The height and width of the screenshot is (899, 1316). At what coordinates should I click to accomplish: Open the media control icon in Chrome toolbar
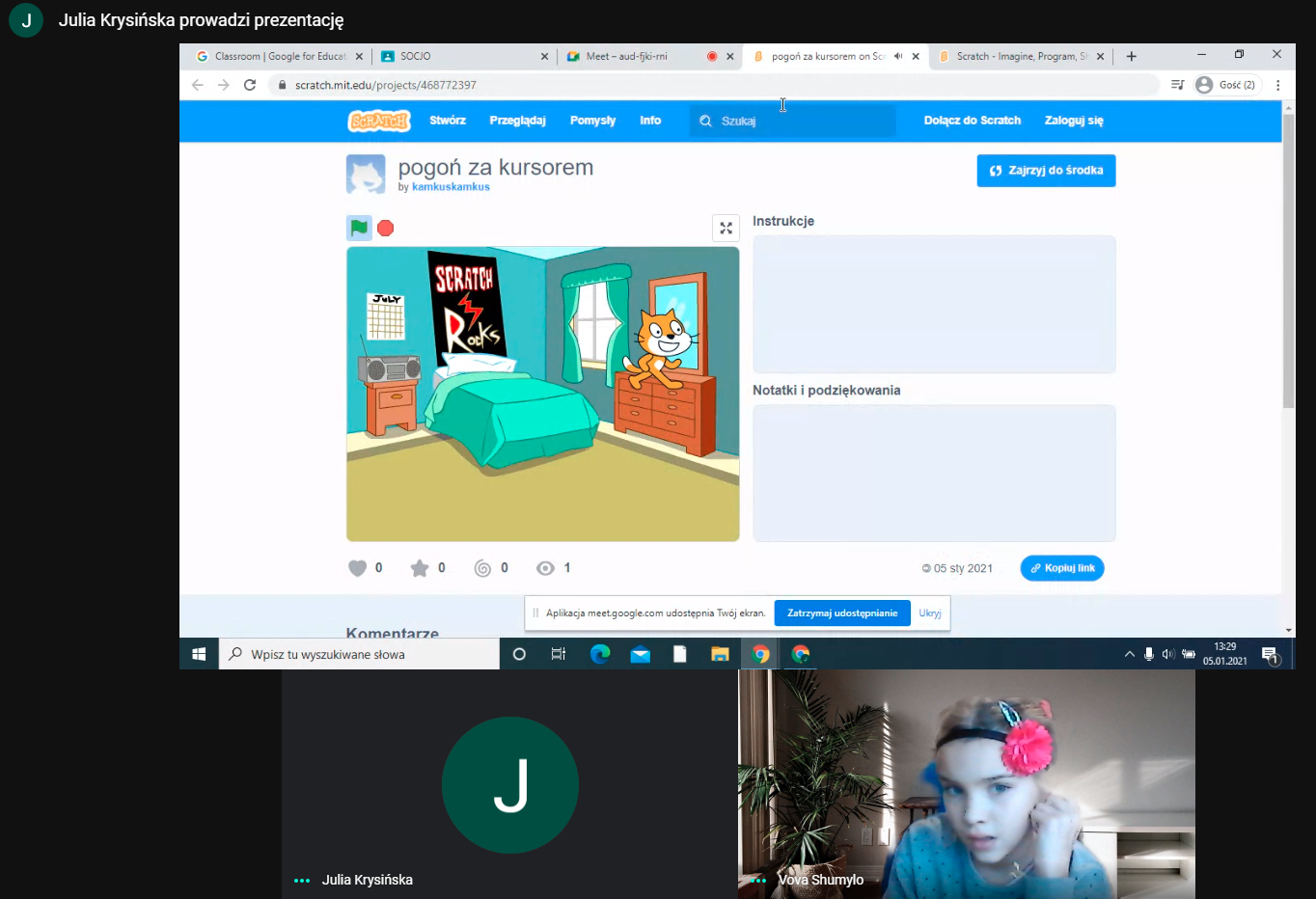[1177, 85]
